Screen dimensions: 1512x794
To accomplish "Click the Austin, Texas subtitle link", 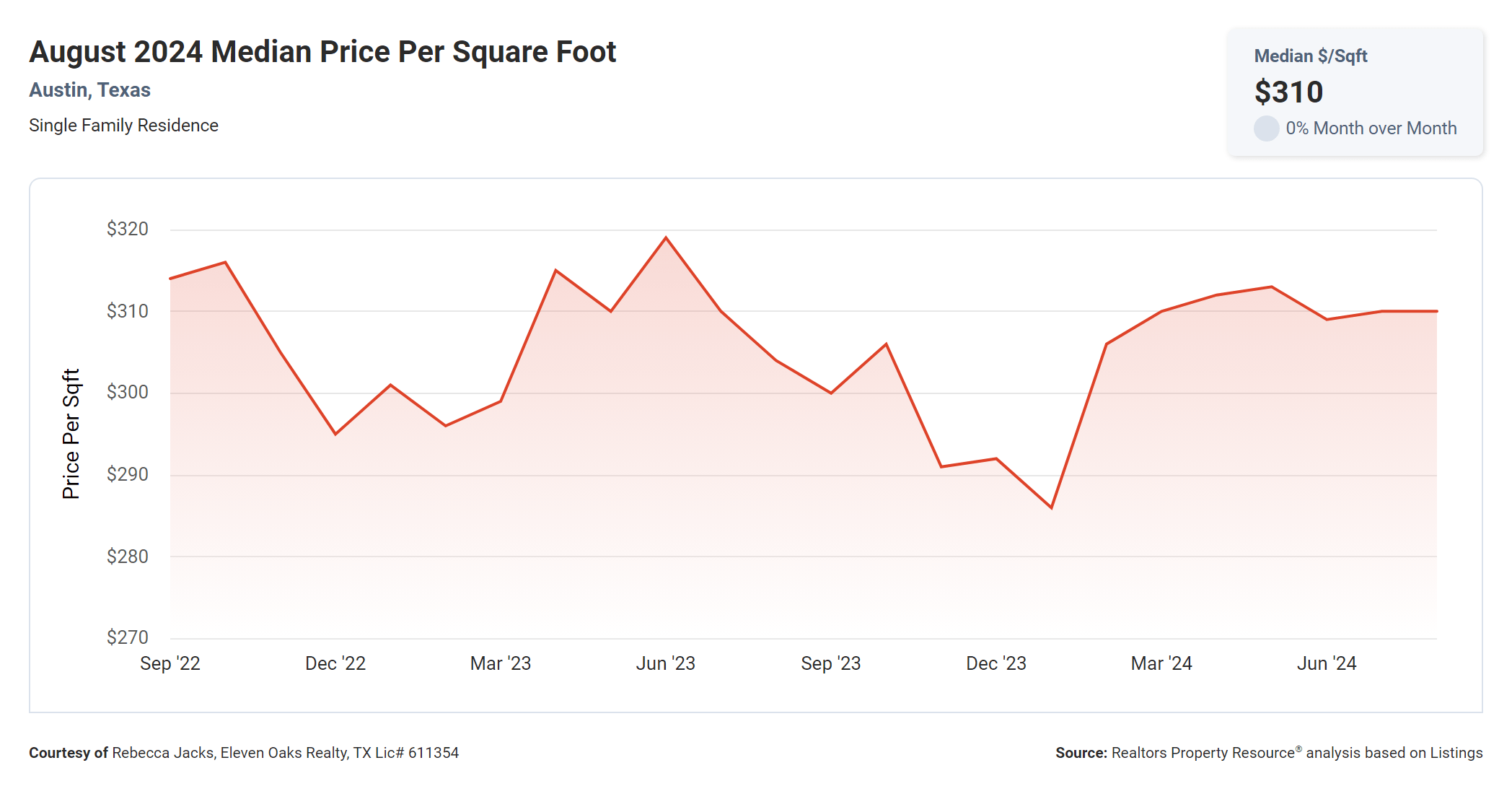I will click(89, 90).
